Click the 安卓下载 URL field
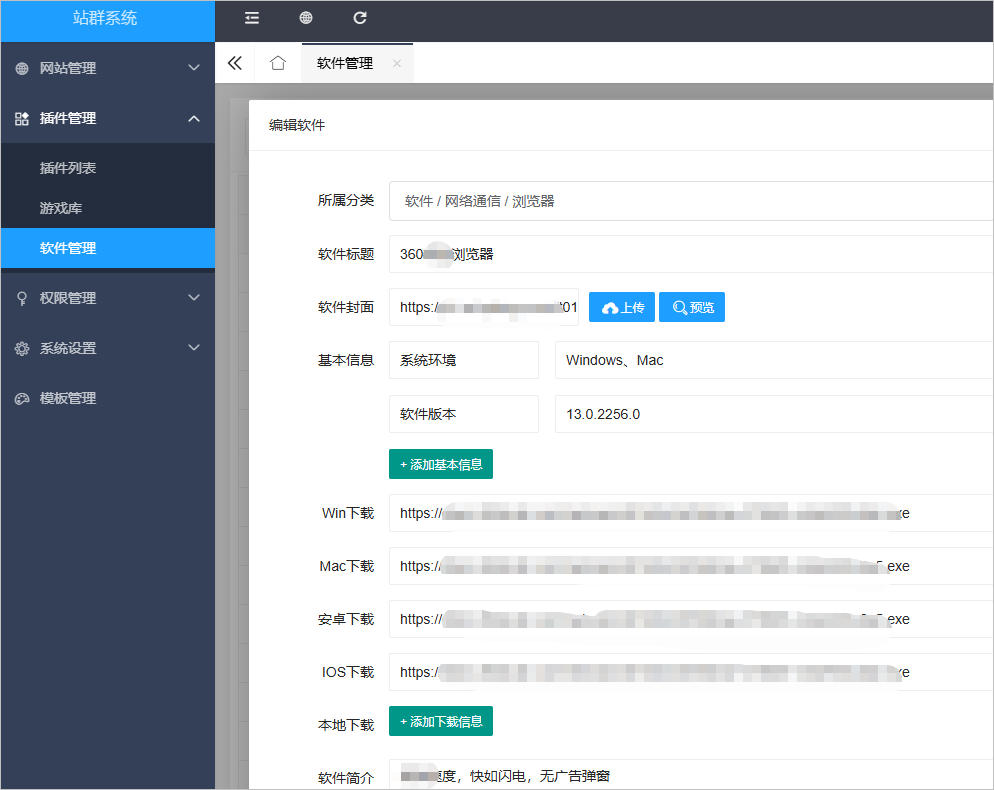This screenshot has width=994, height=790. click(691, 619)
